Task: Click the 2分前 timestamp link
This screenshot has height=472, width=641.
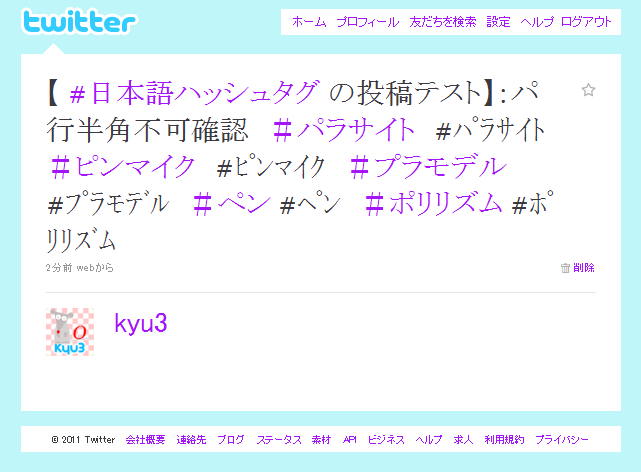Action: point(59,268)
